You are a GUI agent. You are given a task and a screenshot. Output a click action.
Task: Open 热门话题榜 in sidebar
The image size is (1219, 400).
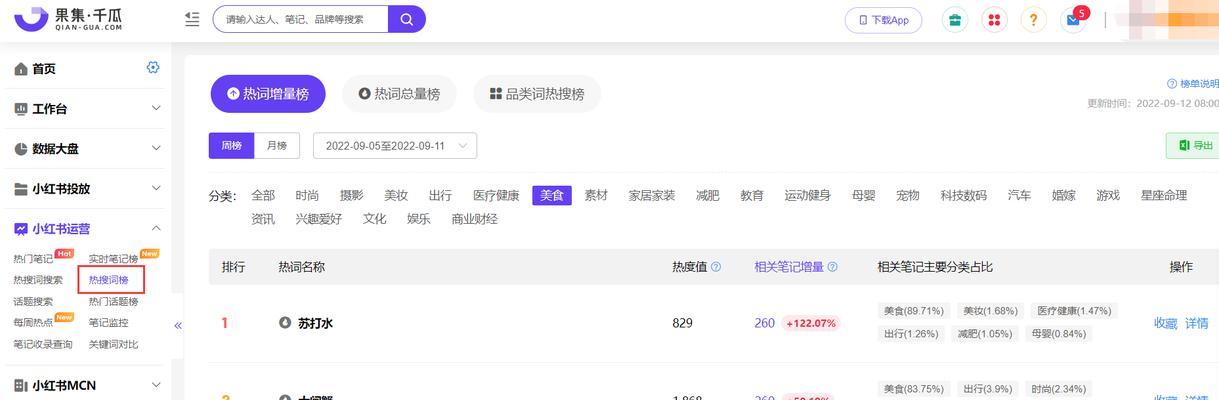tap(113, 301)
